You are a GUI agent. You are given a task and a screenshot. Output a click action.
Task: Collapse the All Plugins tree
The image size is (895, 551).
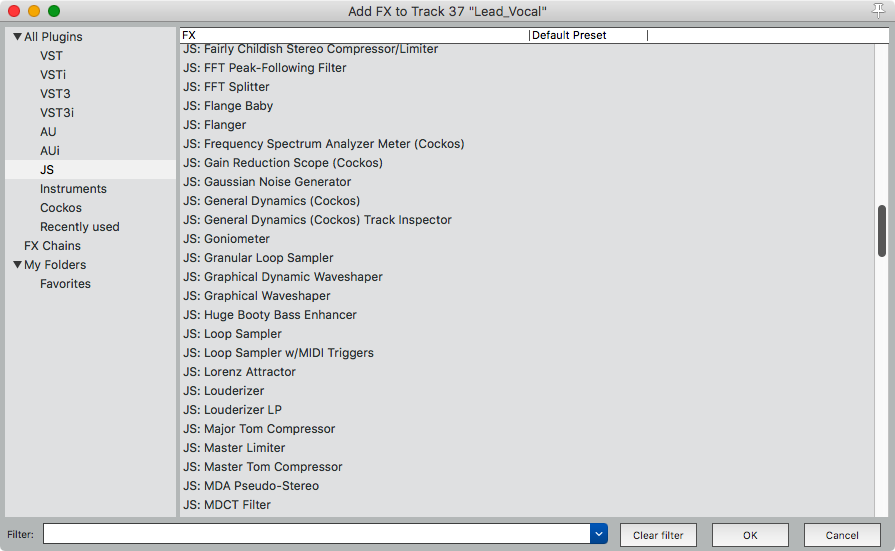click(x=17, y=37)
